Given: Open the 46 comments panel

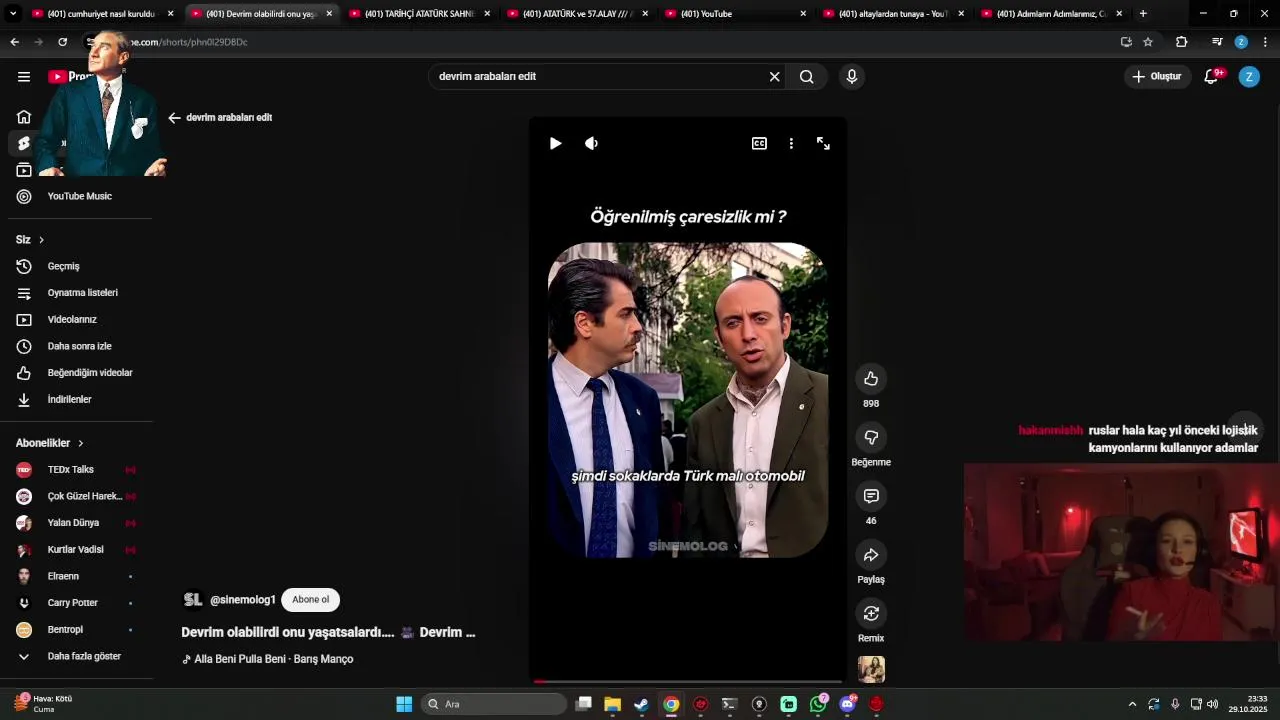Looking at the screenshot, I should pyautogui.click(x=871, y=496).
